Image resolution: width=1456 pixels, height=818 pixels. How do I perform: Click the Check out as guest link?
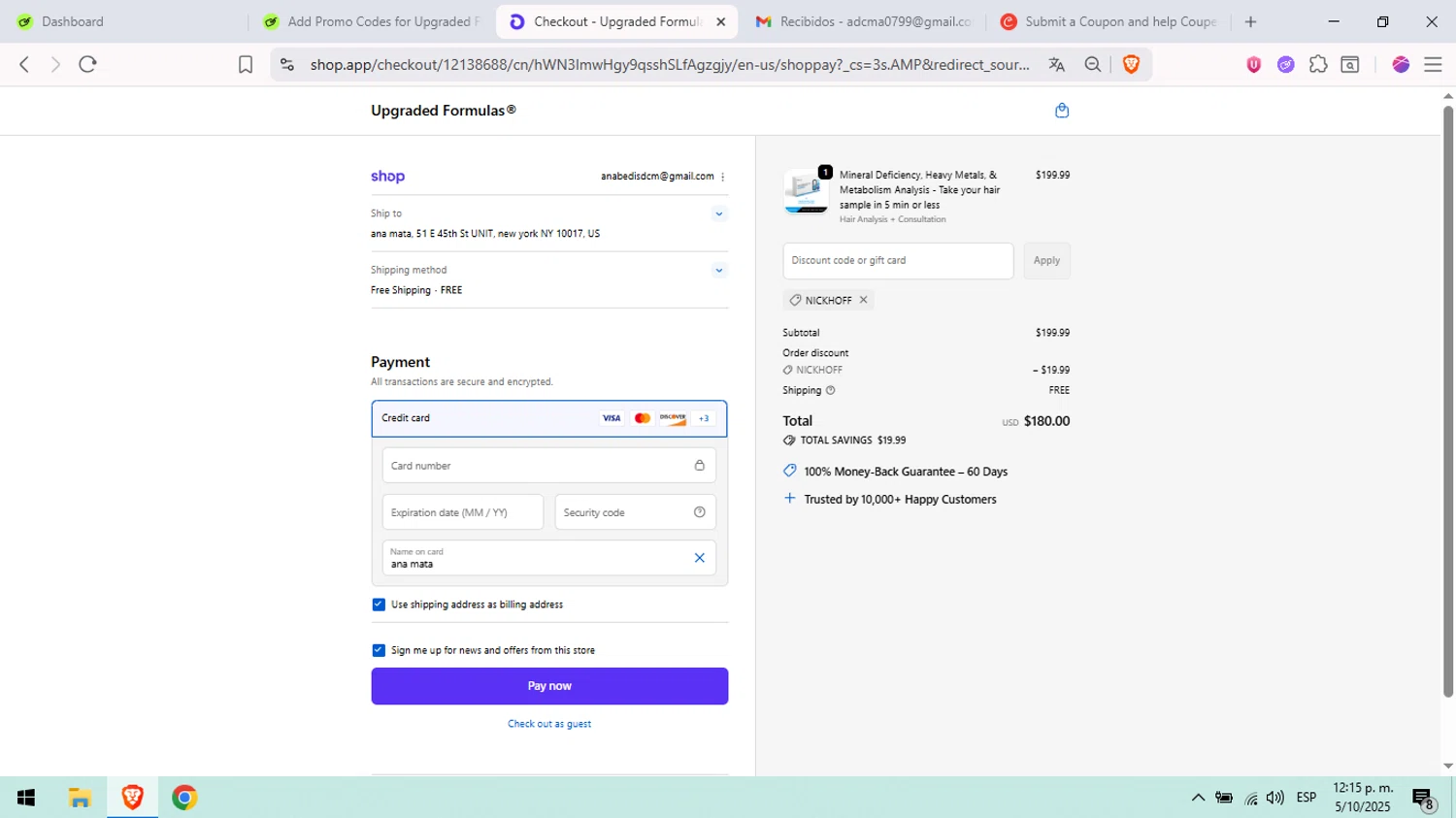coord(549,724)
